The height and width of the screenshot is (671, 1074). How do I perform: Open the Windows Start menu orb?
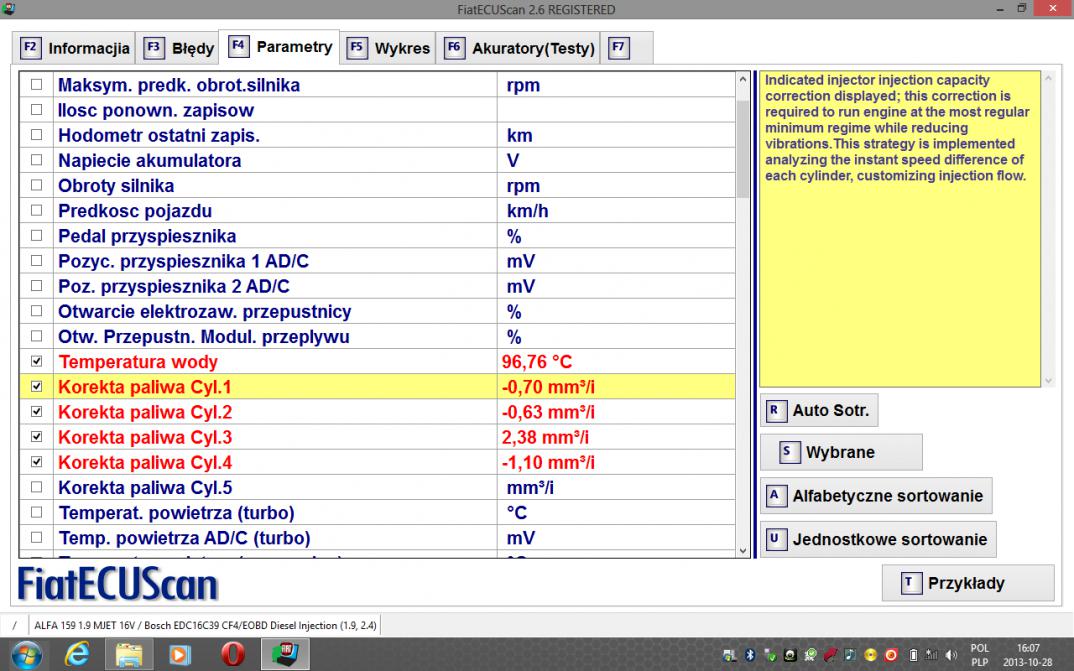pos(25,655)
